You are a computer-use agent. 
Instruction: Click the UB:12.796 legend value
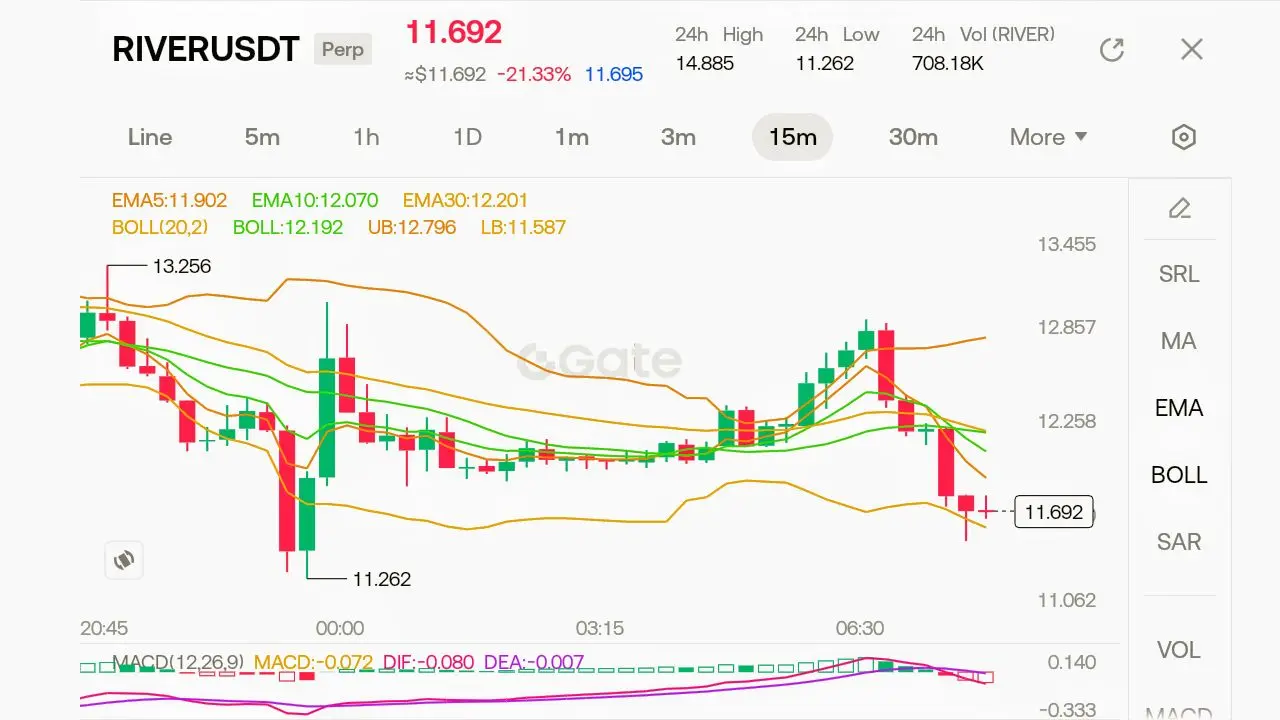412,227
